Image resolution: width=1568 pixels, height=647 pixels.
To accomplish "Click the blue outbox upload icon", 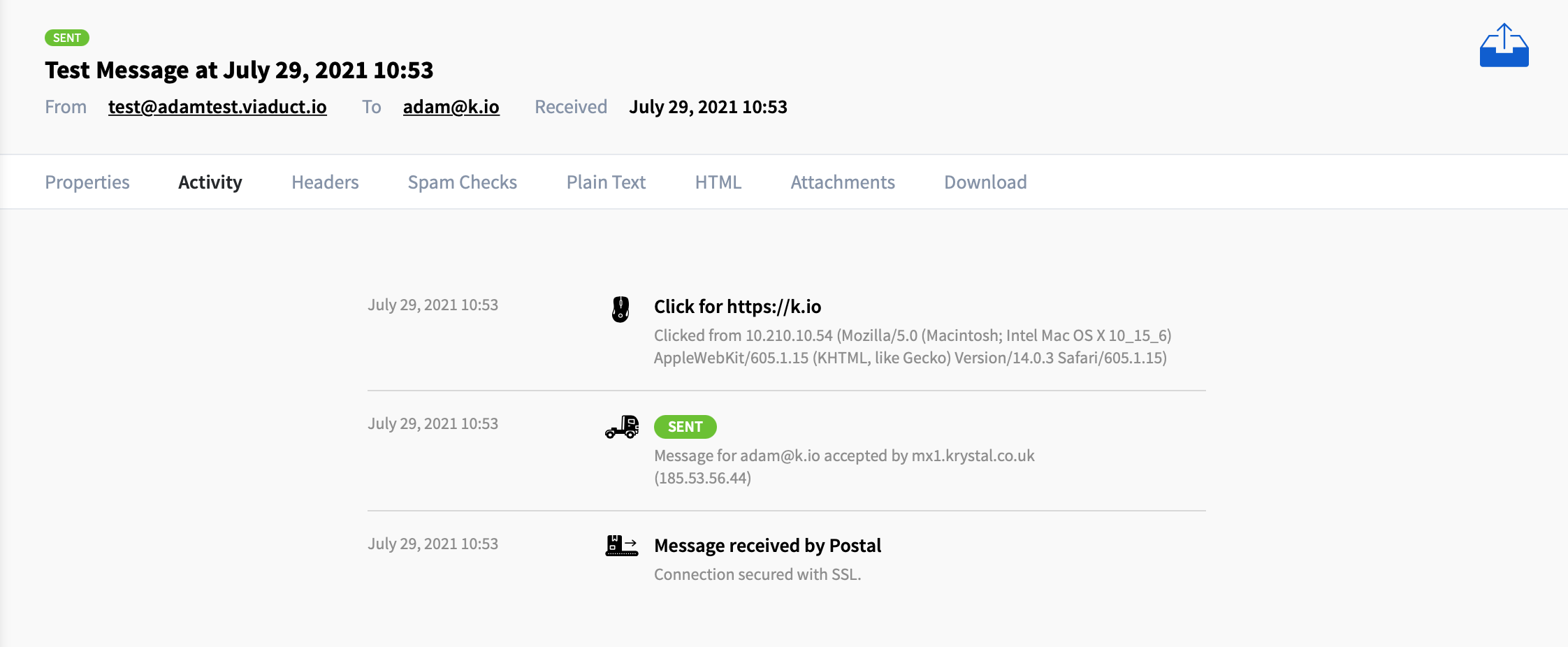I will (x=1504, y=45).
